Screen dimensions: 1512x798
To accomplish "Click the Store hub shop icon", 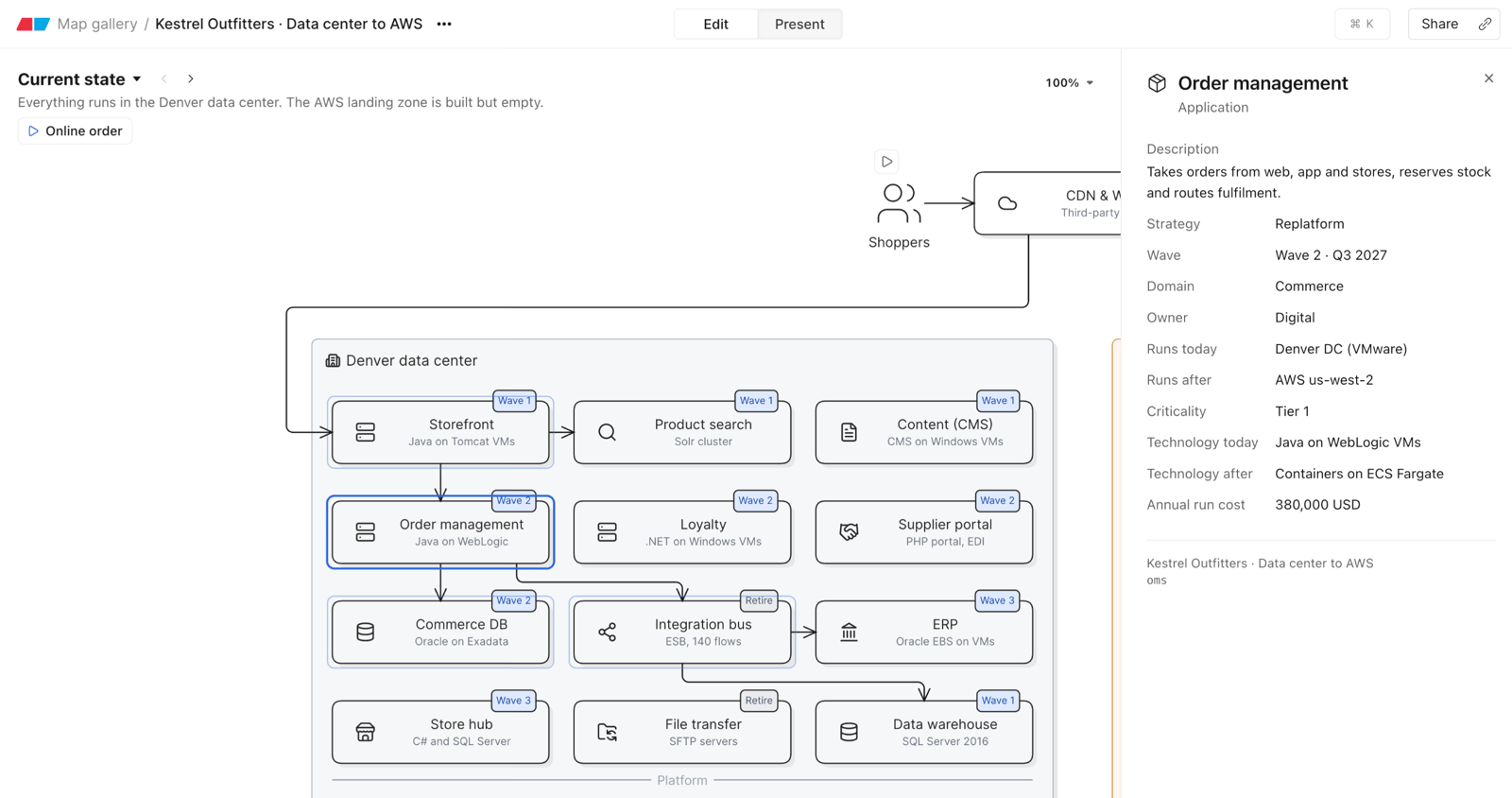I will [x=366, y=732].
